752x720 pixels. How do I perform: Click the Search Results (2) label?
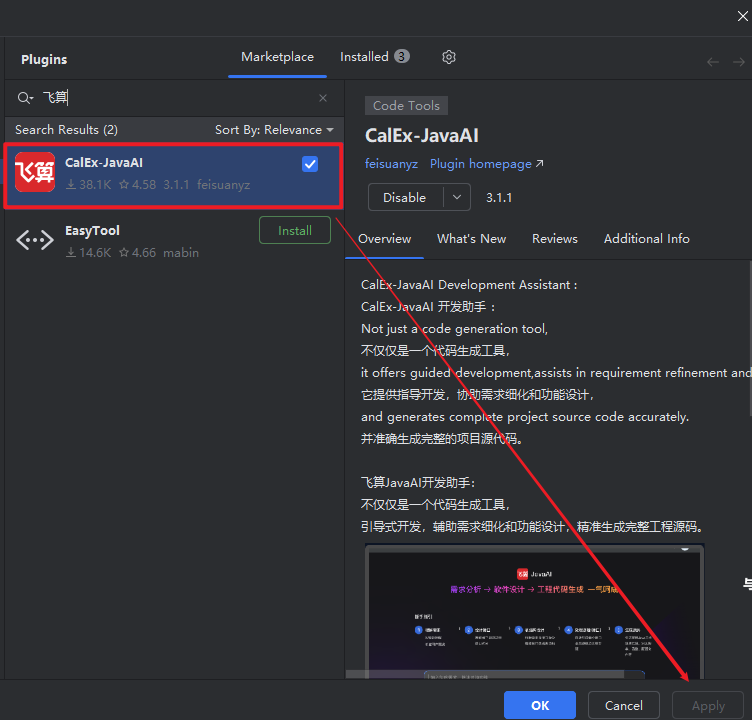[x=66, y=130]
